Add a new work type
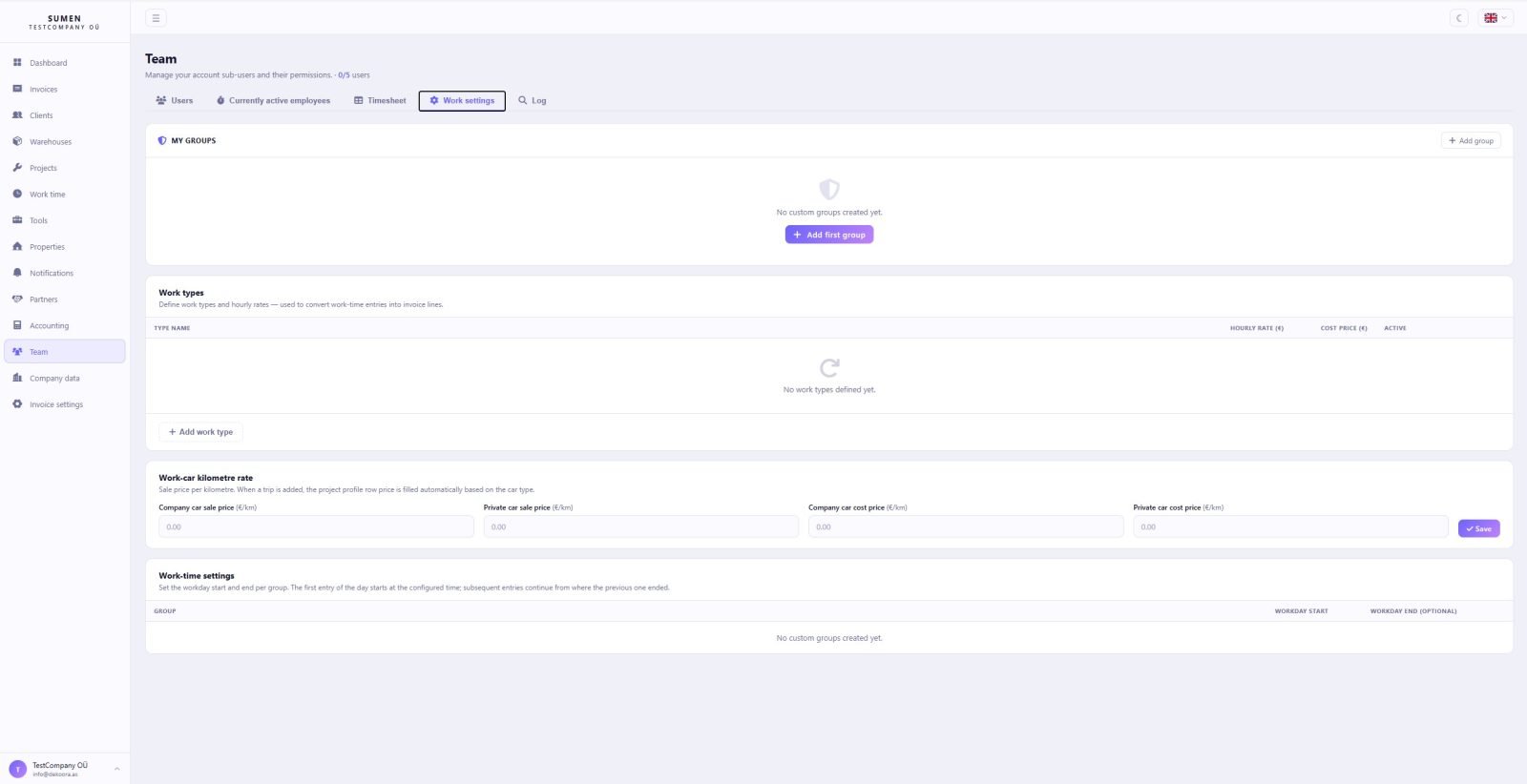 [200, 432]
